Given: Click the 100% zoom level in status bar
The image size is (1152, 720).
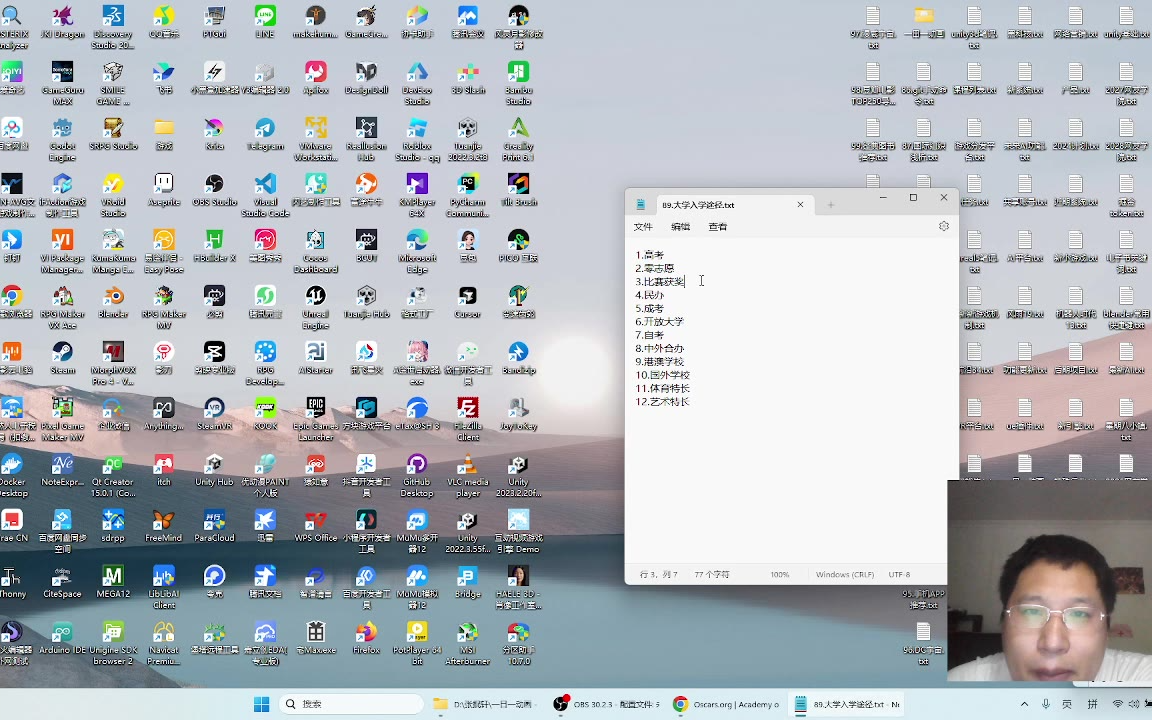Looking at the screenshot, I should [x=780, y=575].
